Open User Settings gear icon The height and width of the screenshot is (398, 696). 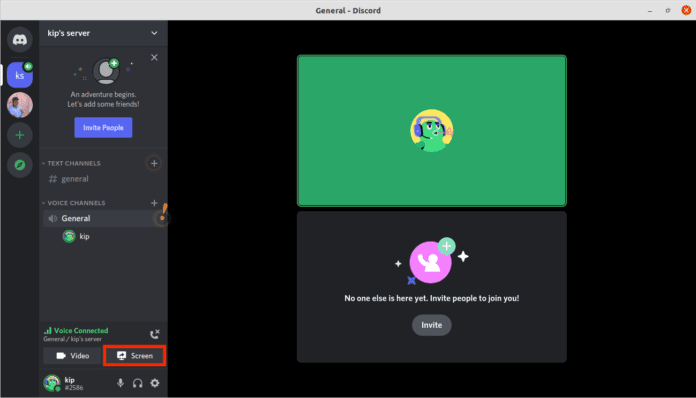click(x=154, y=383)
